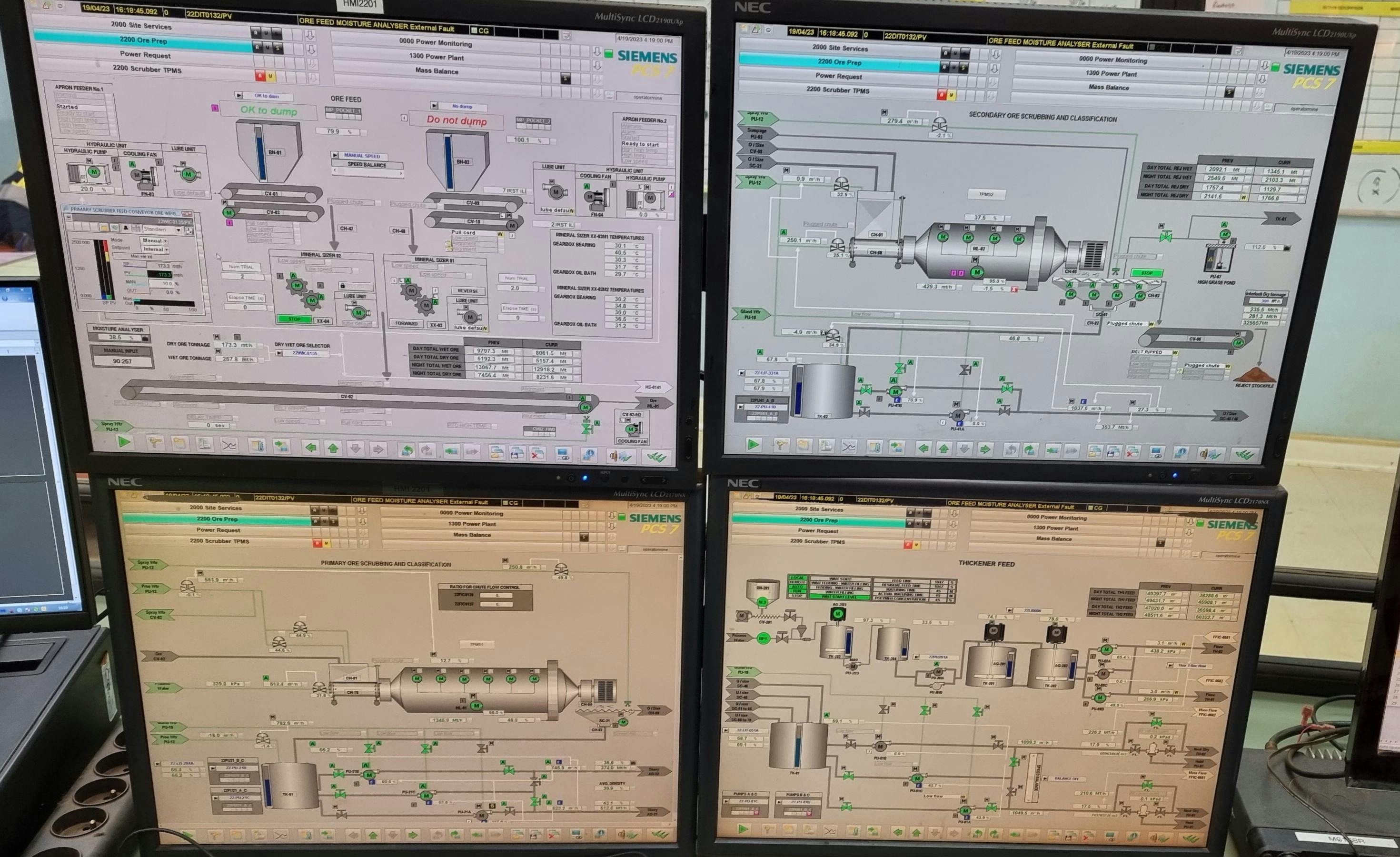Toggle A auto marker on Mineral Sizer 02 upper gear
The height and width of the screenshot is (857, 1400).
click(x=294, y=276)
